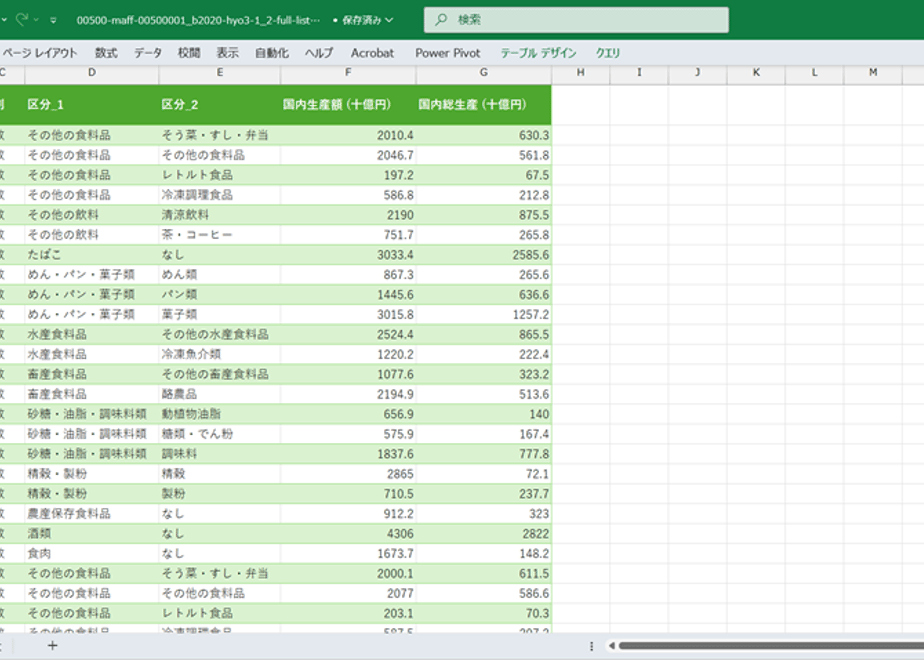Select the cell with value 70.3
The image size is (924, 660).
pos(484,613)
